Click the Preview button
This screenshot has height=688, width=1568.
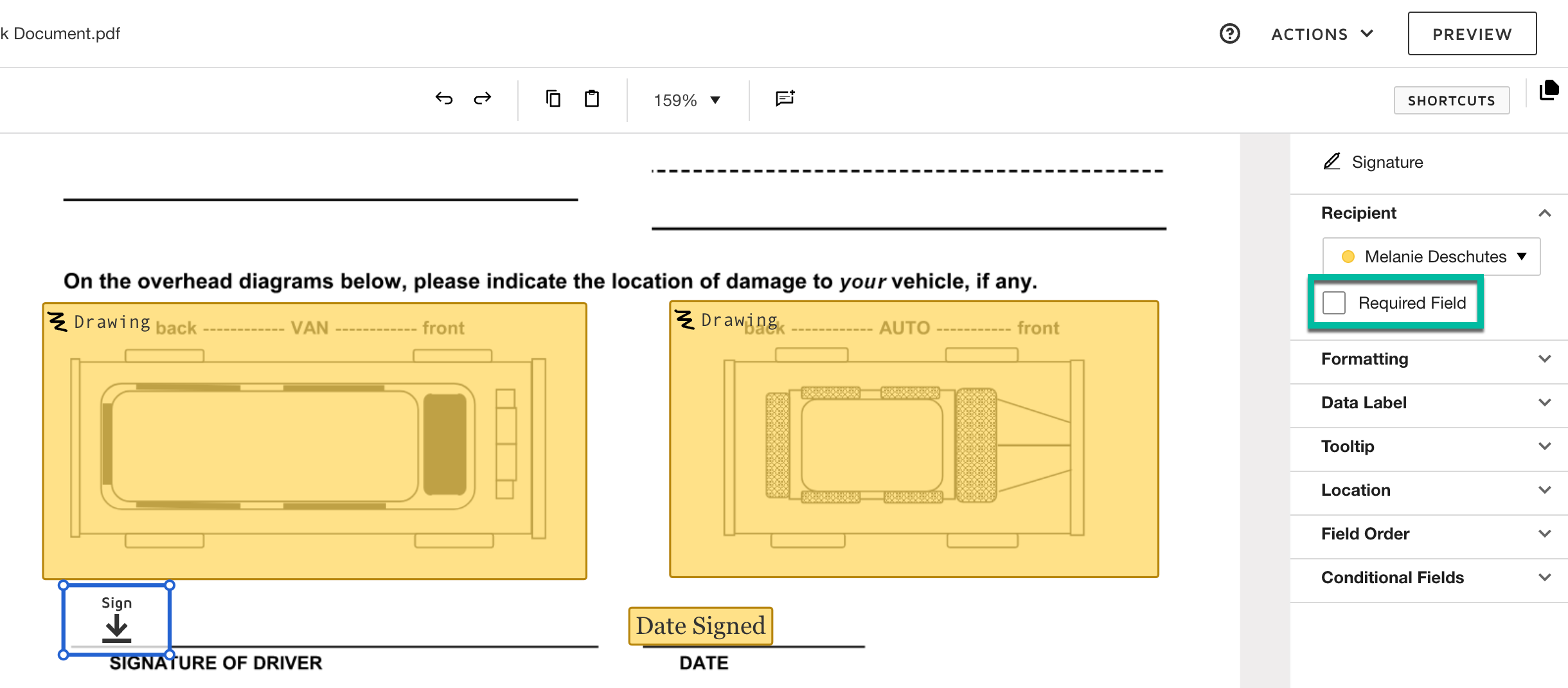point(1472,34)
